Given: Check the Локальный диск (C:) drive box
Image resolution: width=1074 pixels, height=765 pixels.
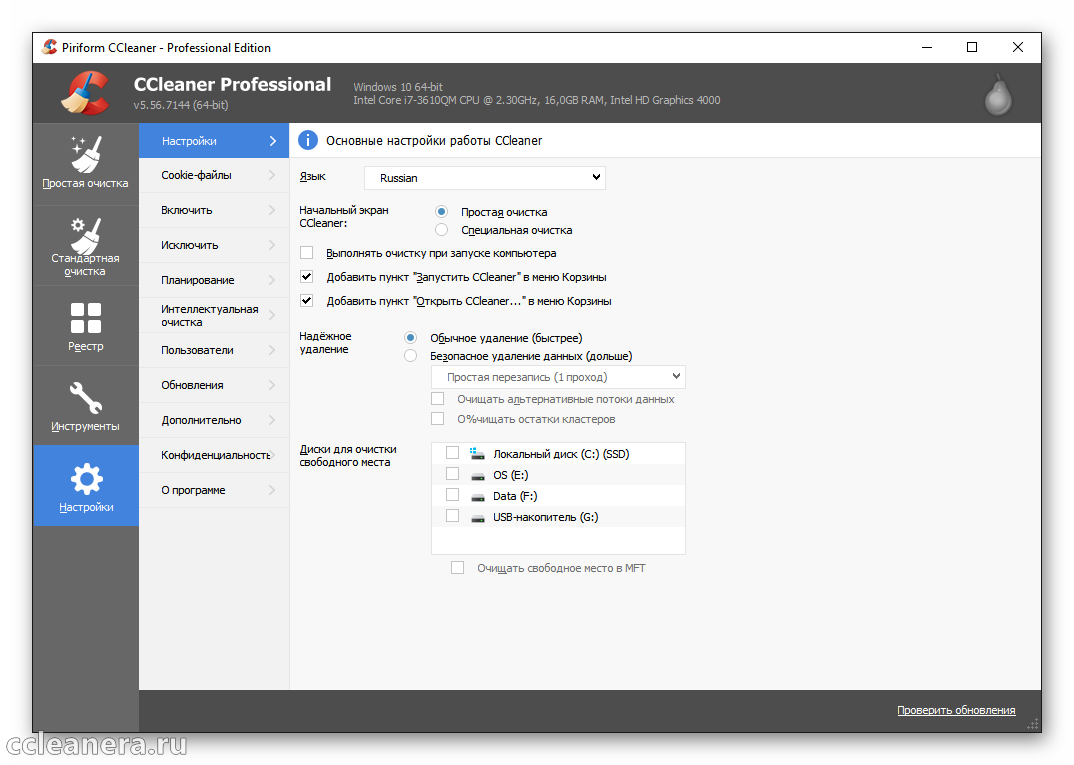Looking at the screenshot, I should tap(453, 454).
